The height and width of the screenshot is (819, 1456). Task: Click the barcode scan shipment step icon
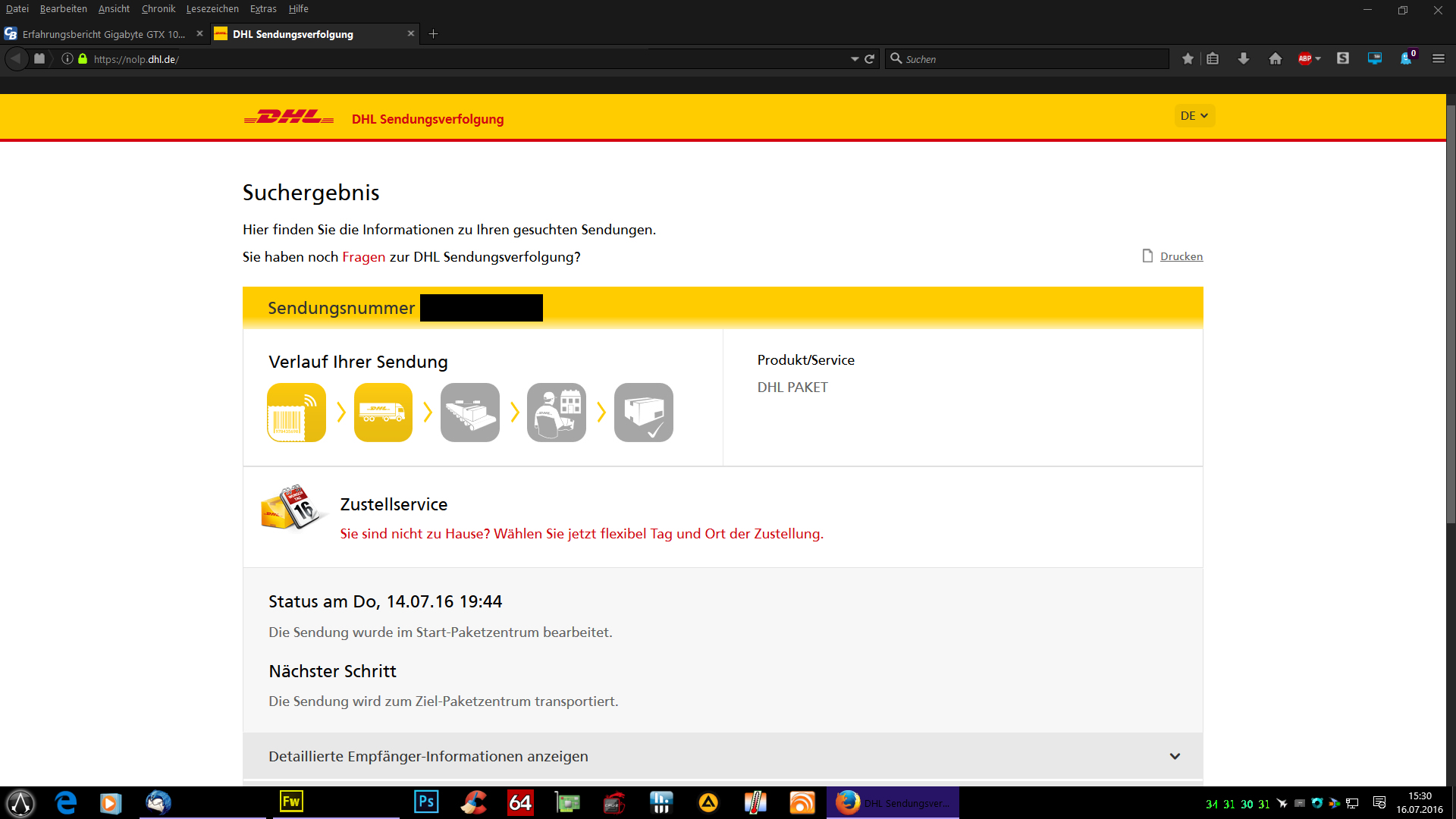point(297,413)
